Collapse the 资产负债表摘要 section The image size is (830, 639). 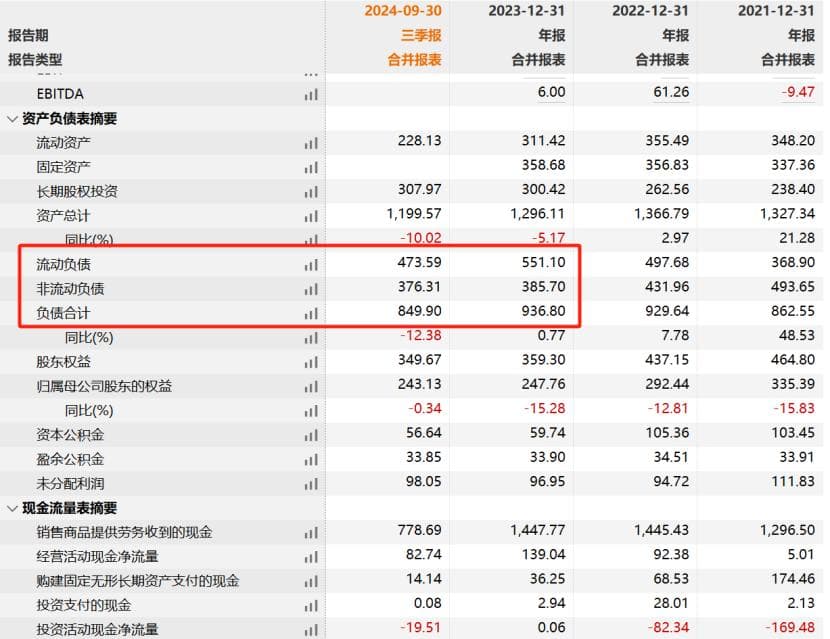12,119
